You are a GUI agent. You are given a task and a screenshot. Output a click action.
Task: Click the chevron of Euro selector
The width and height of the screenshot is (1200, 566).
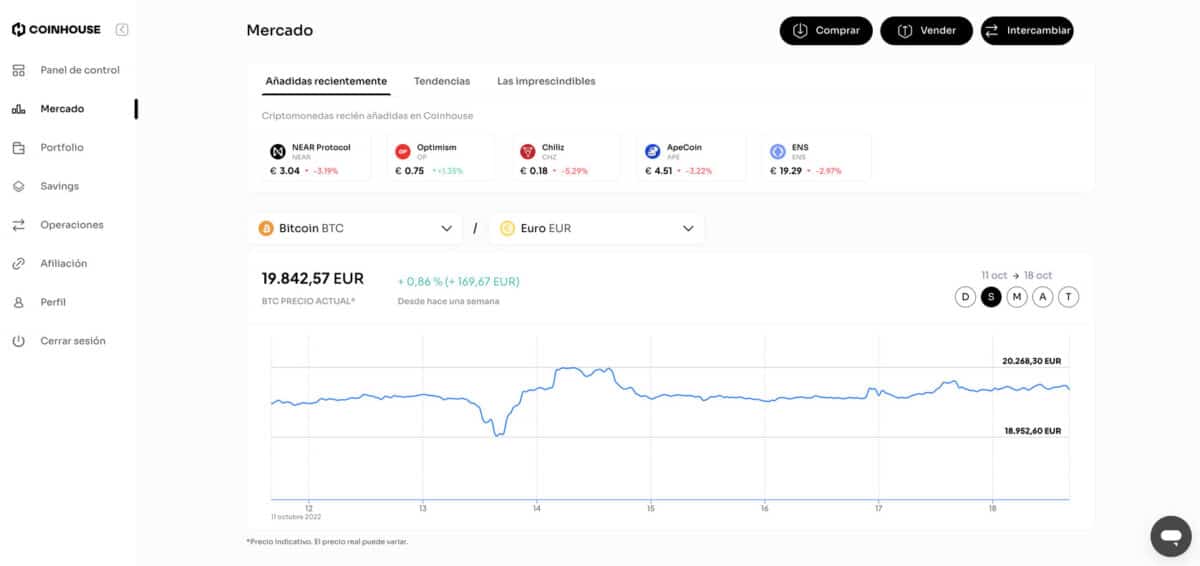[688, 228]
